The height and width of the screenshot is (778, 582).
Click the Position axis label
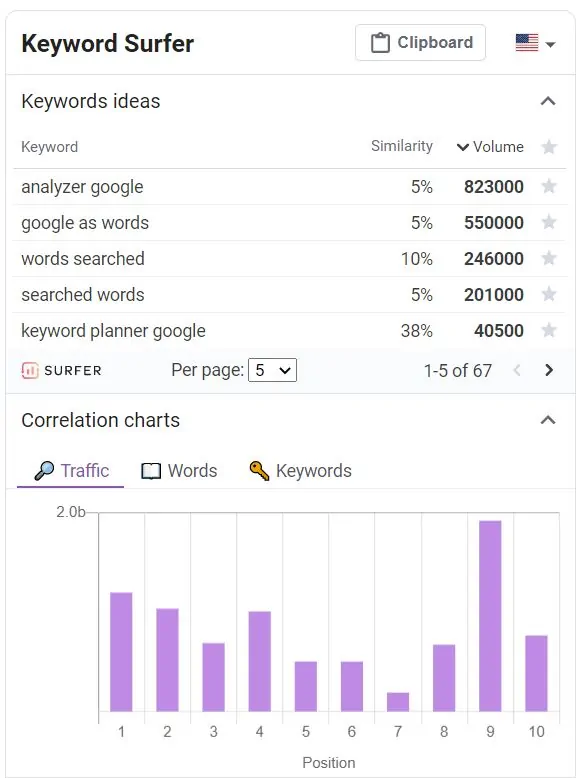coord(328,763)
